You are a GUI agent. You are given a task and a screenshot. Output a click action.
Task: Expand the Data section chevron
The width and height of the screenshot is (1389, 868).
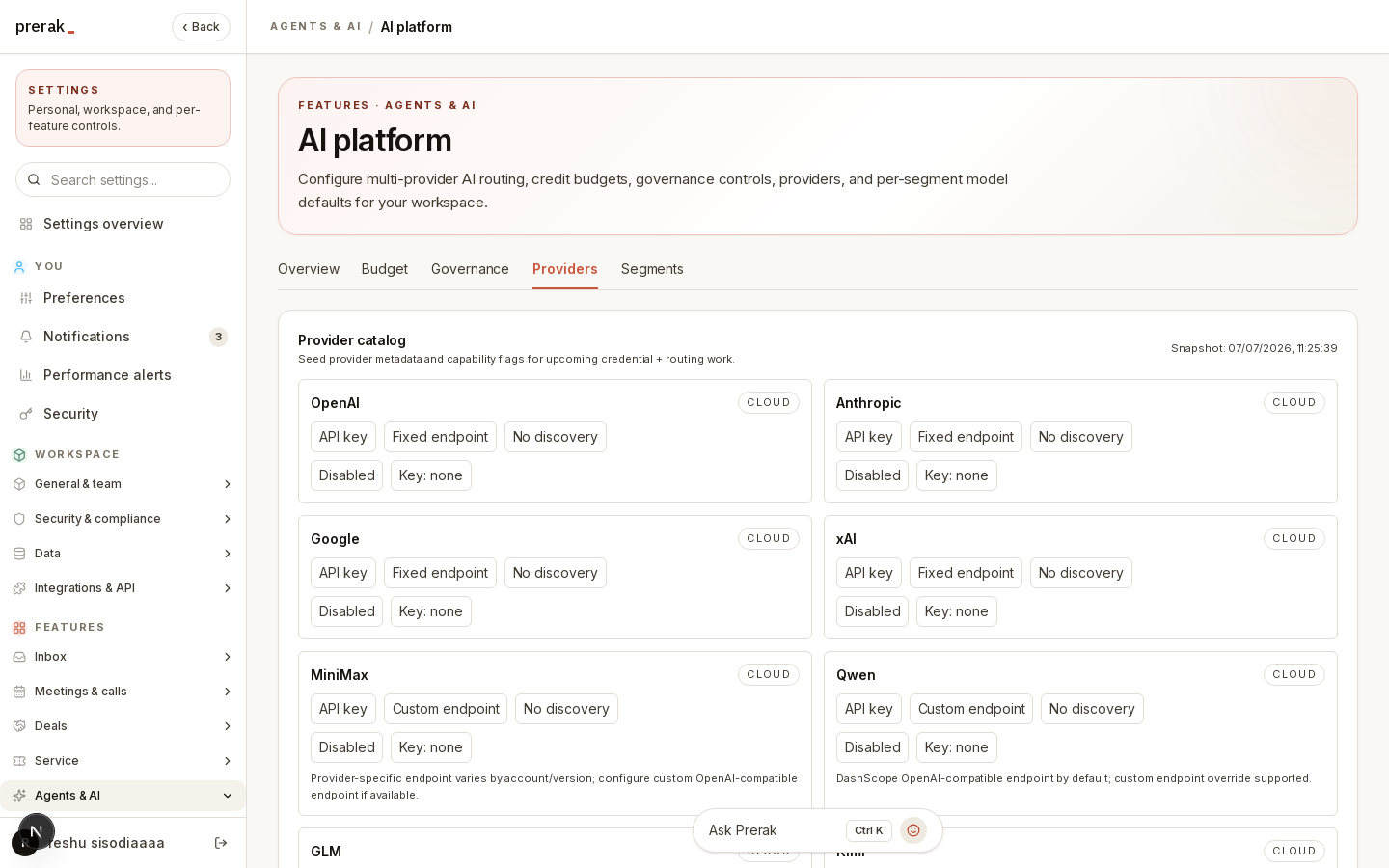228,554
